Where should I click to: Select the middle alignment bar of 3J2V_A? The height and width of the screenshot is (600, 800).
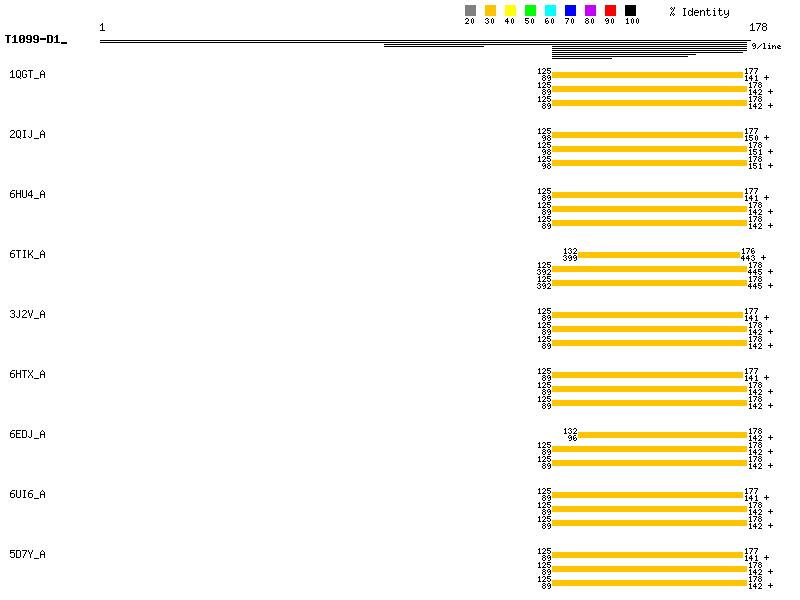pos(650,329)
